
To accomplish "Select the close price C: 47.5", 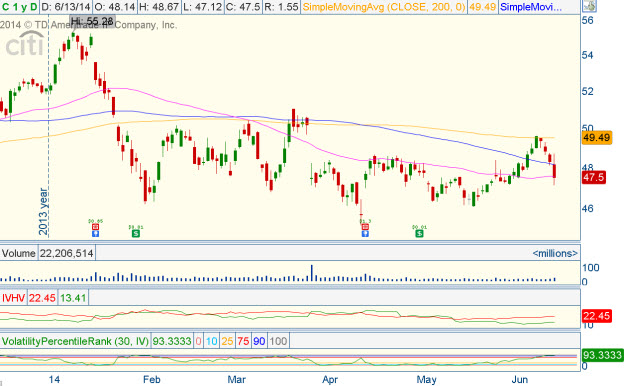I will click(243, 7).
